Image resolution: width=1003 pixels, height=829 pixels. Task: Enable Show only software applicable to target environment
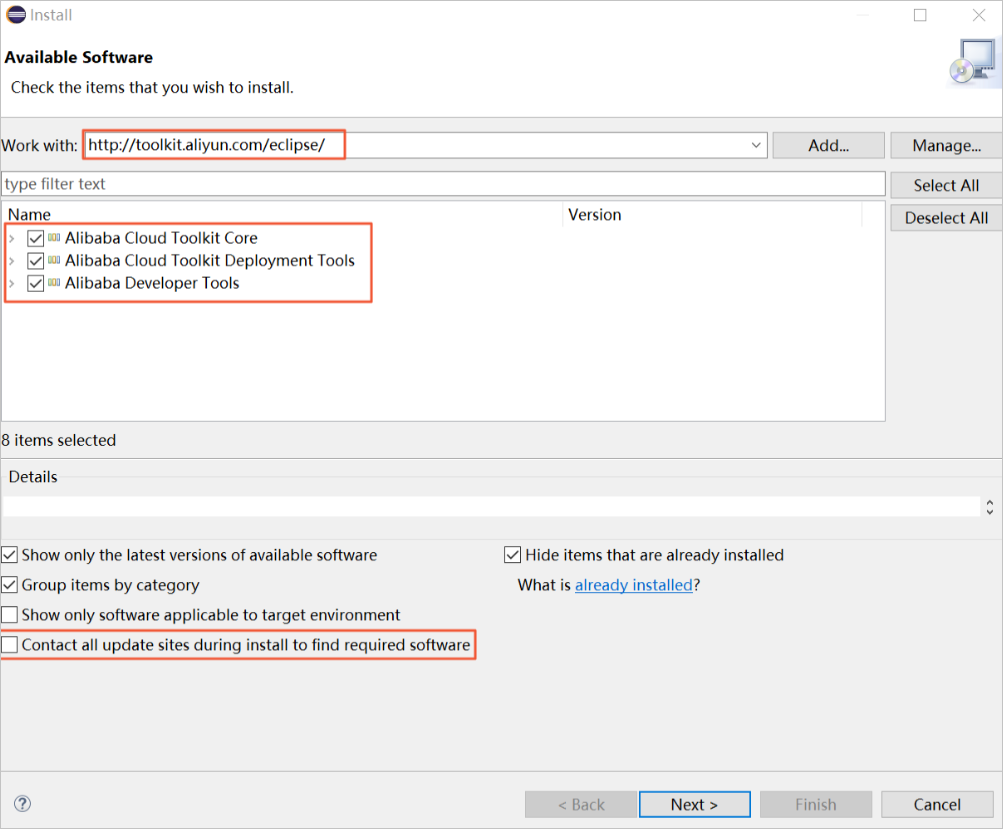click(x=10, y=615)
